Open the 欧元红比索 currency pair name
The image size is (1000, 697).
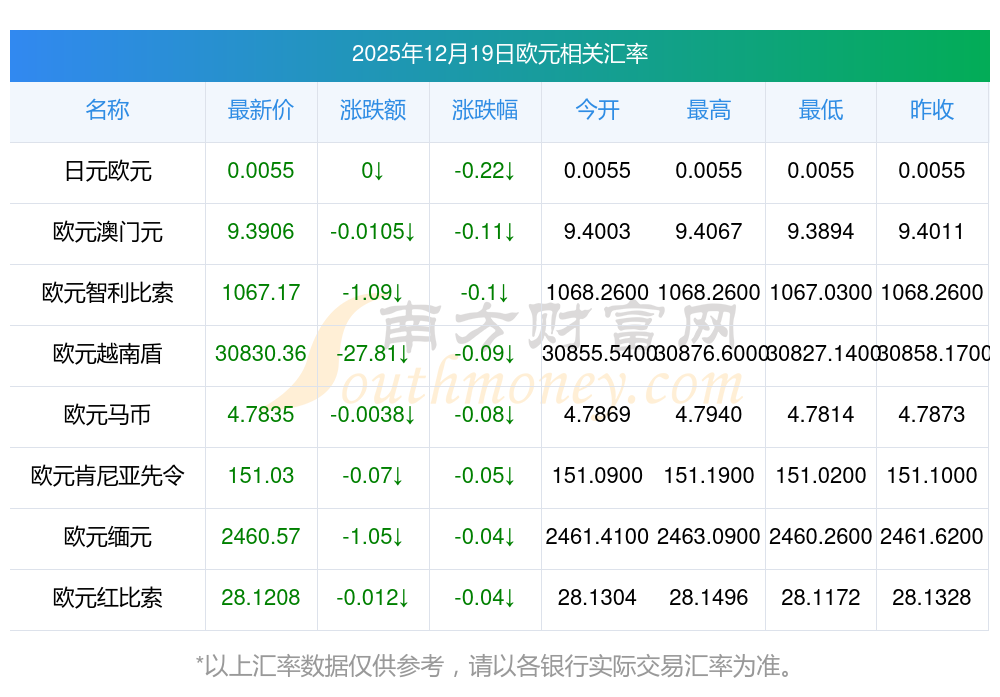click(x=107, y=598)
